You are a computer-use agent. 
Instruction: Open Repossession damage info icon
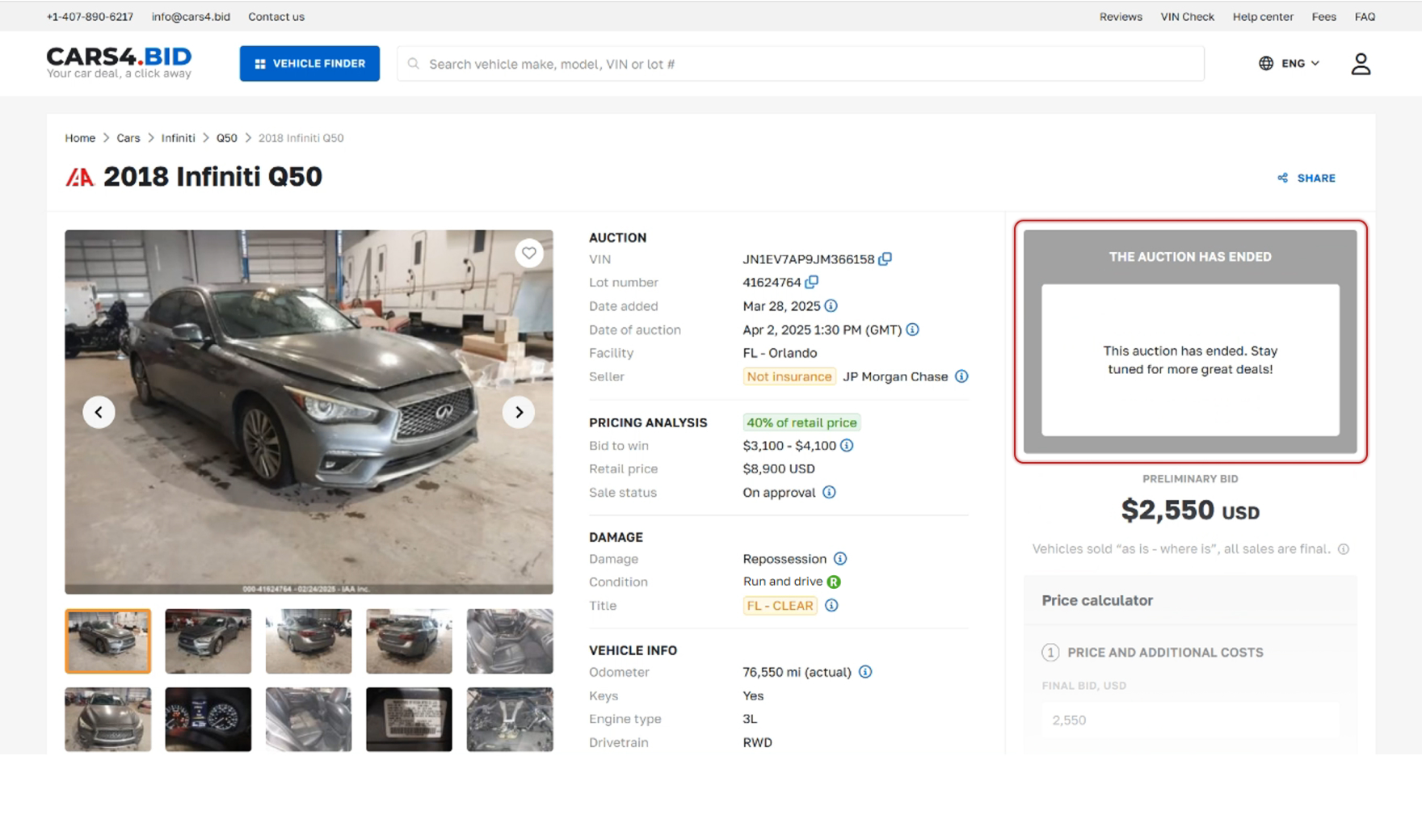point(840,559)
